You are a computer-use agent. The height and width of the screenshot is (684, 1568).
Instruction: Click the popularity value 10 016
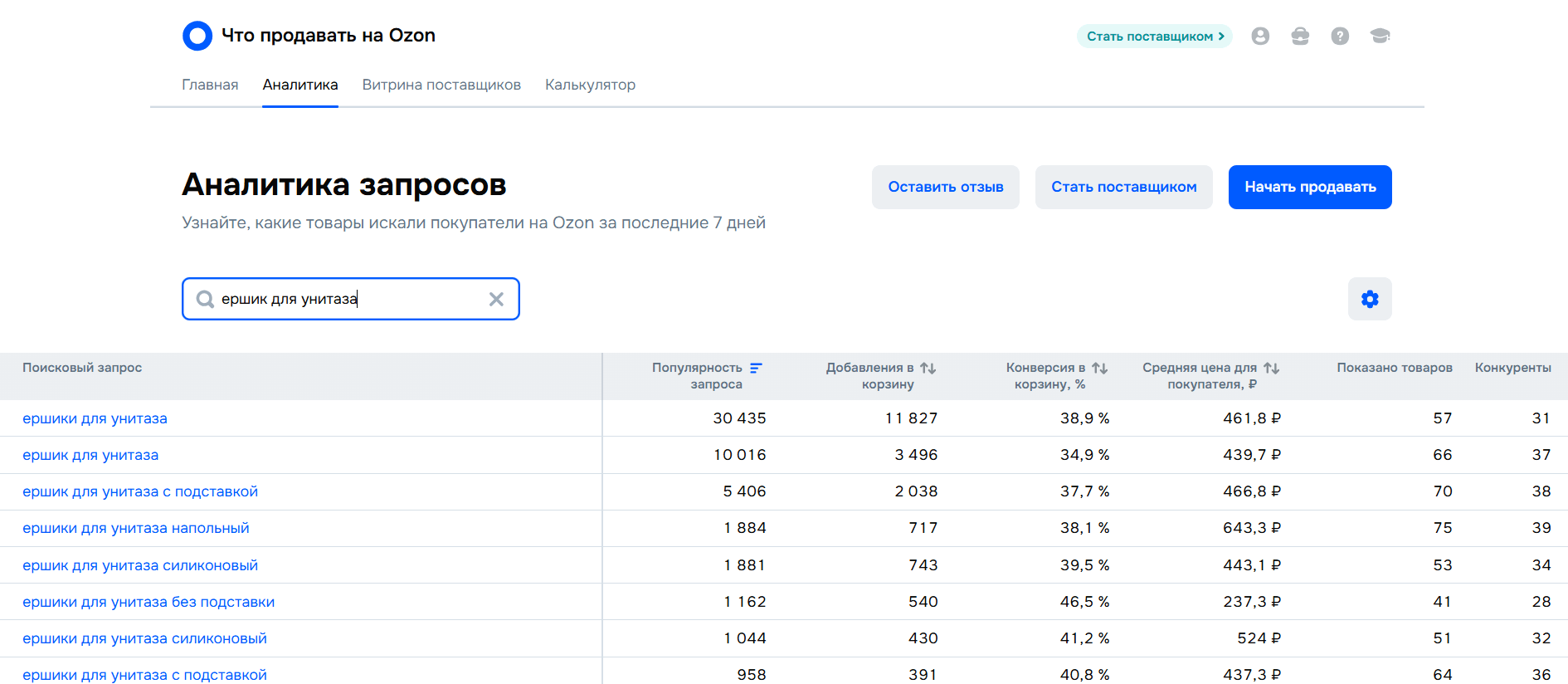pos(740,455)
